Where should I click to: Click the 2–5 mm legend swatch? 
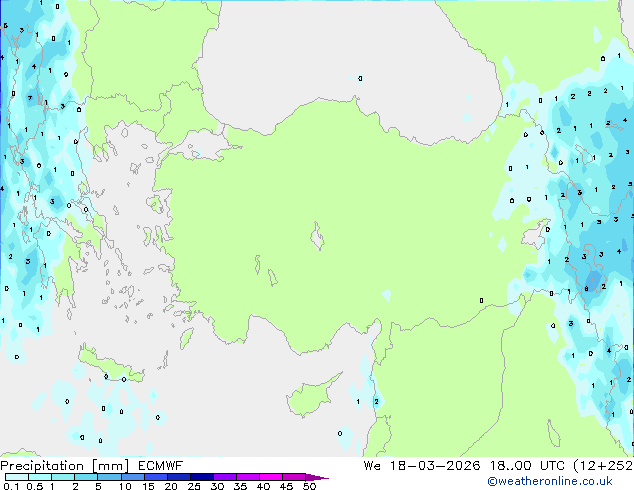86,477
